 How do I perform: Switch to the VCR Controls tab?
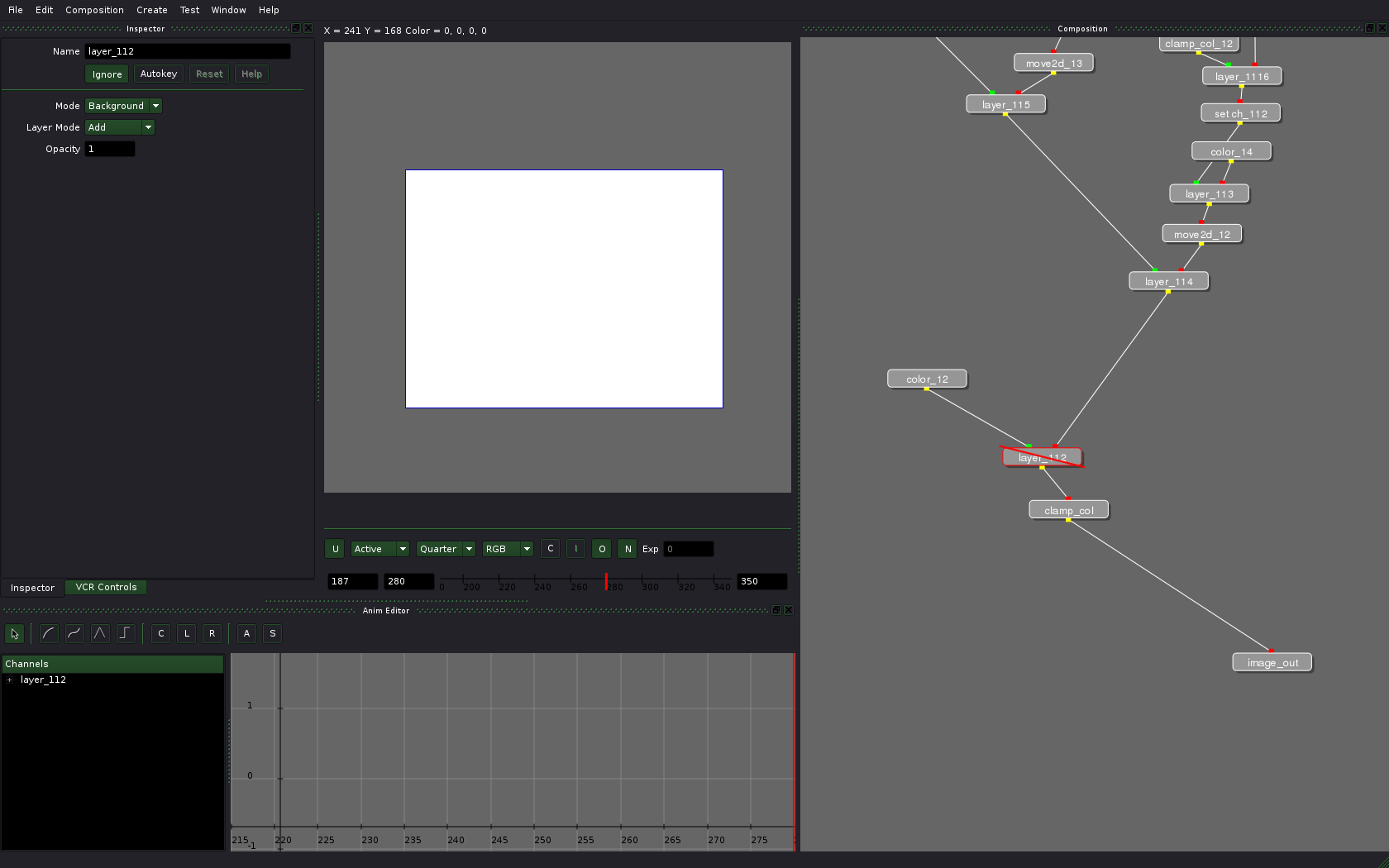coord(106,587)
